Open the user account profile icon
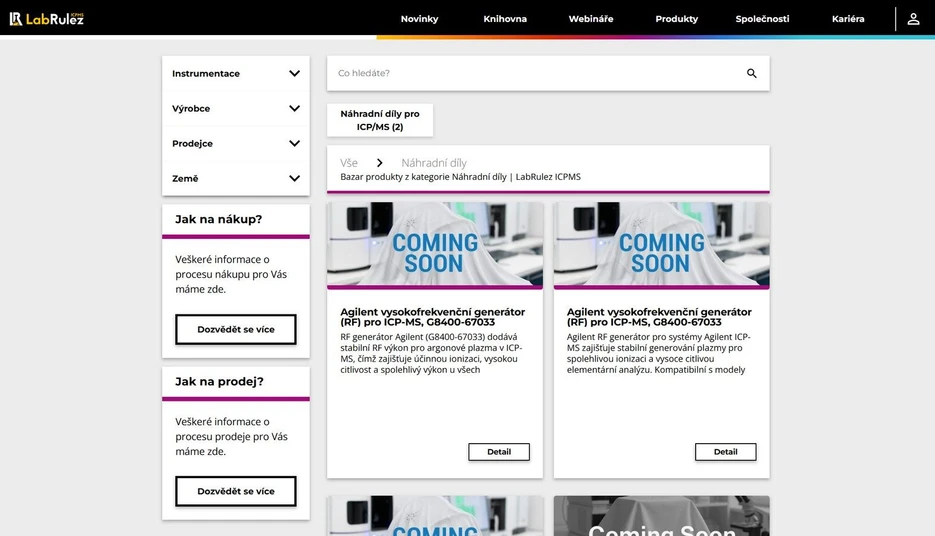The image size is (935, 536). coord(913,19)
